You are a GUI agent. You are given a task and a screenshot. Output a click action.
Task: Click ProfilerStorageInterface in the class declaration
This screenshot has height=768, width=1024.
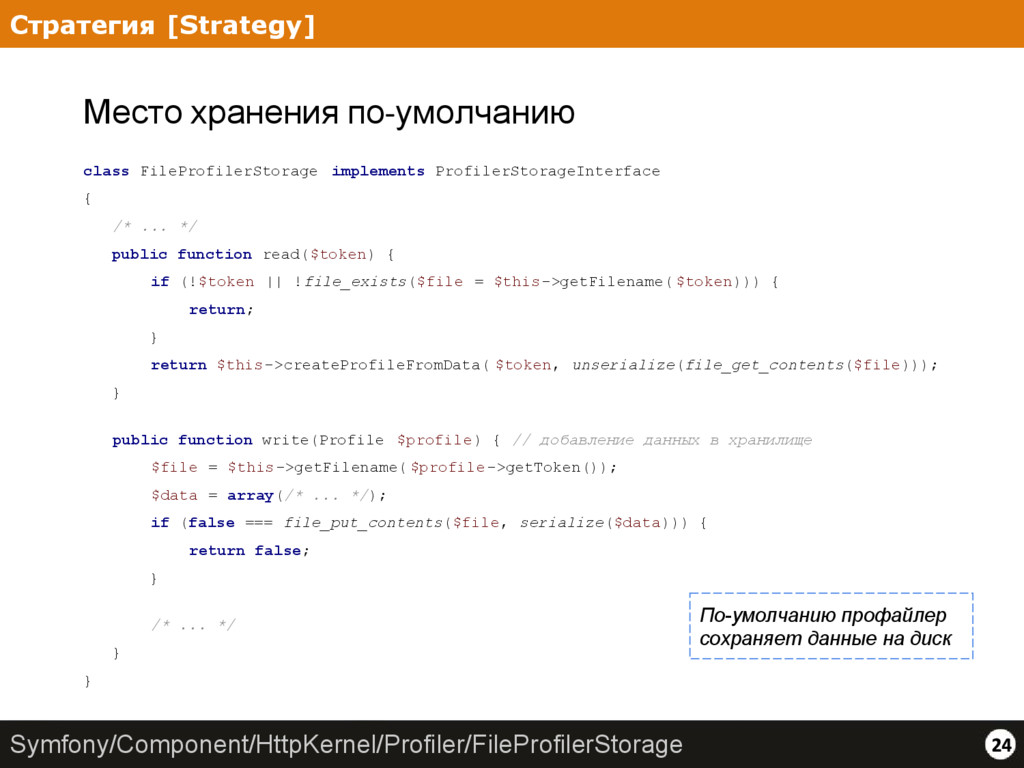point(547,171)
